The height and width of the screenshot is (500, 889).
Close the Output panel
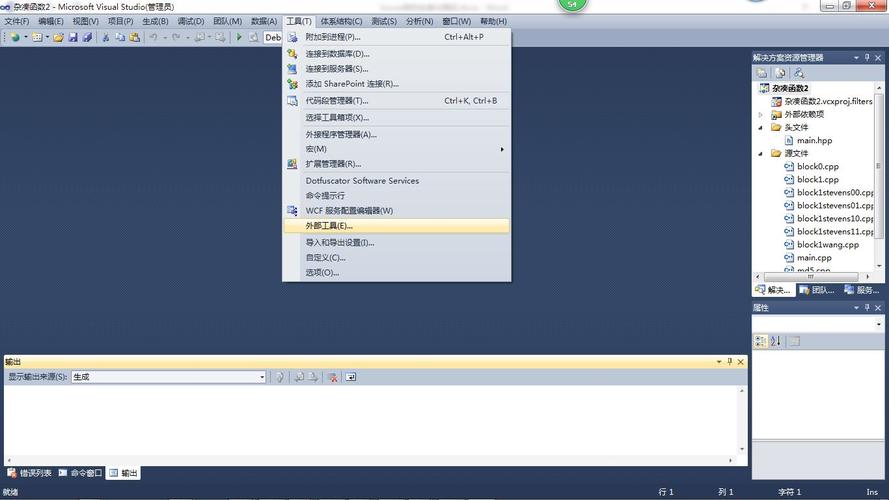click(740, 362)
